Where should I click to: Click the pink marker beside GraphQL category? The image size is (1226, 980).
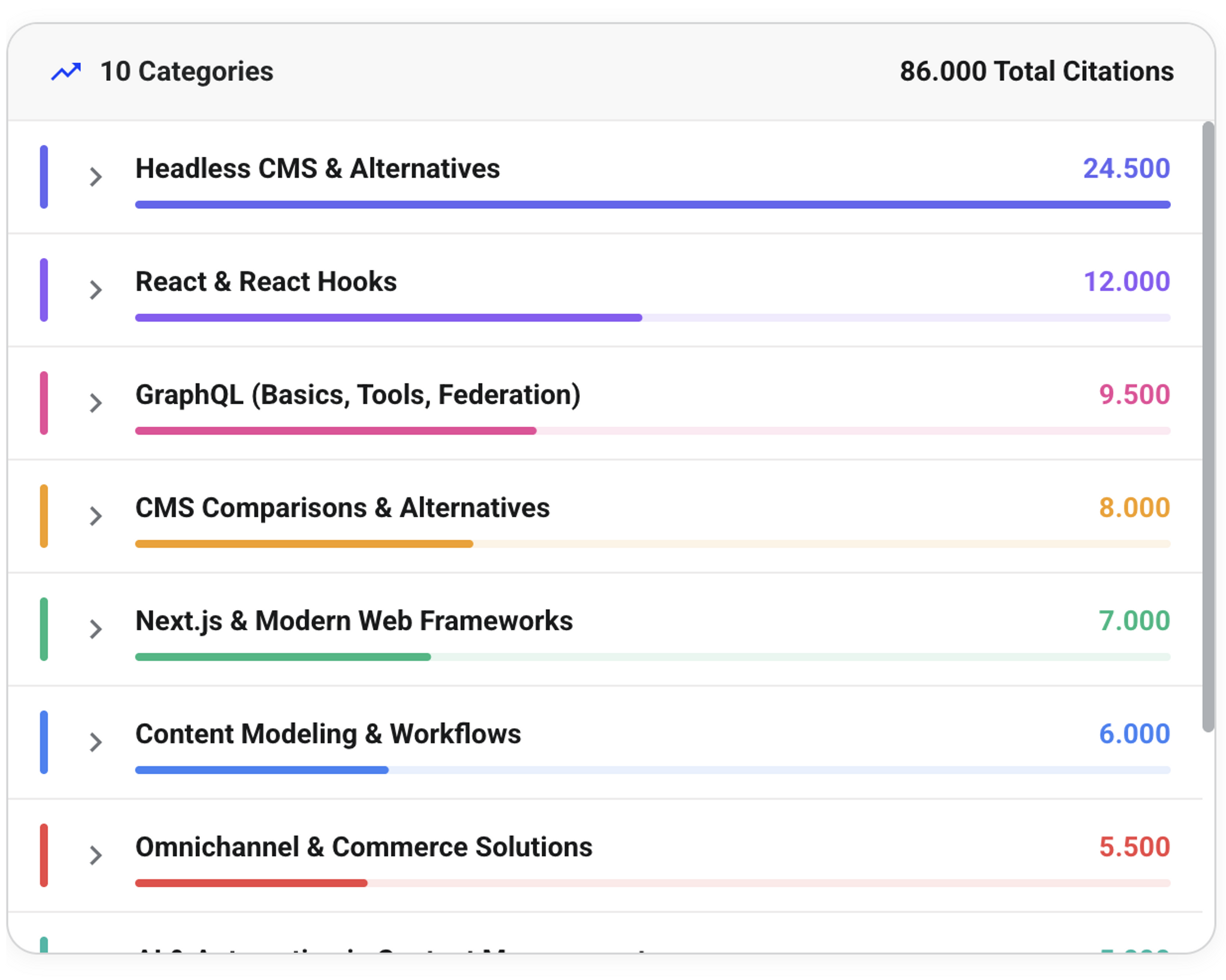click(44, 402)
